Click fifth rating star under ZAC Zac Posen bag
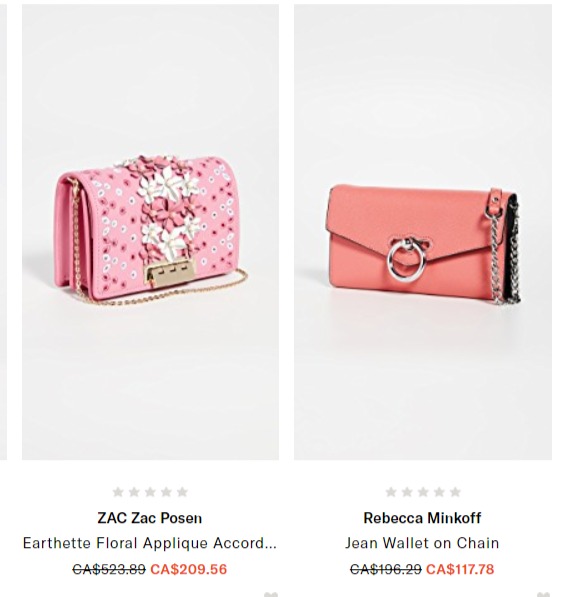 (182, 492)
